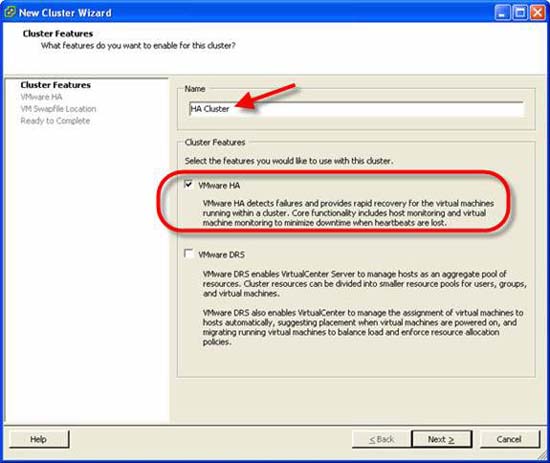Select the VM Swapfile Location step

(x=58, y=109)
